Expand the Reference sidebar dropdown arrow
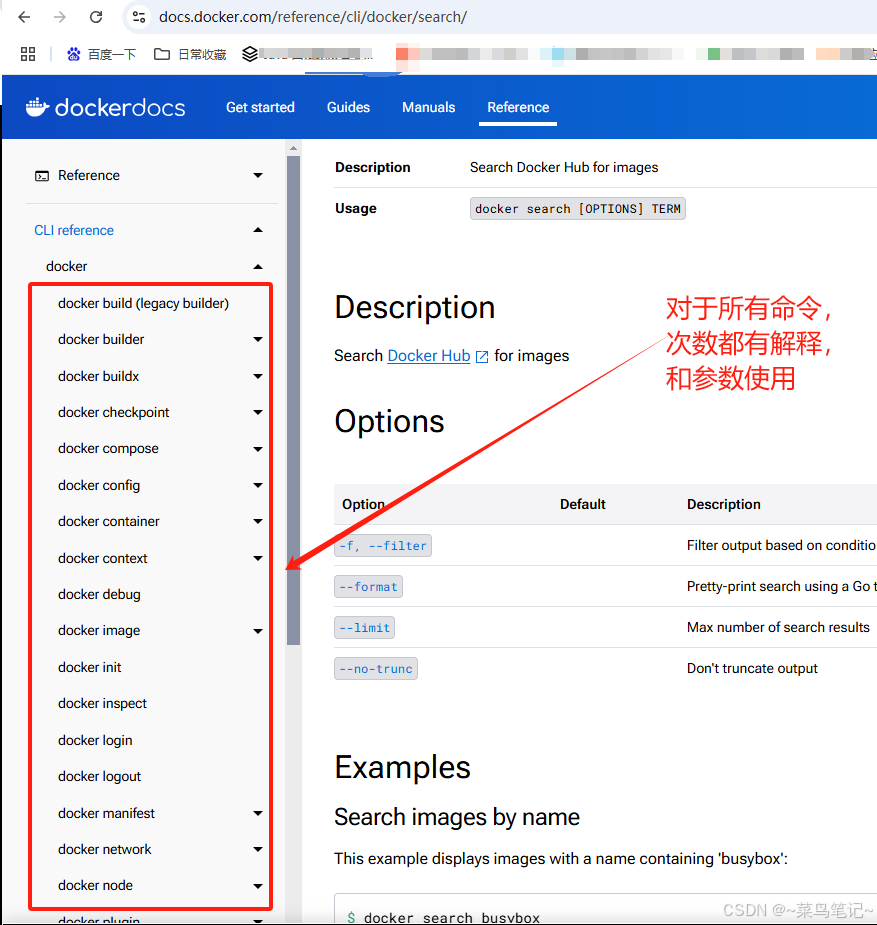Screen dimensions: 877x925 pyautogui.click(x=258, y=175)
